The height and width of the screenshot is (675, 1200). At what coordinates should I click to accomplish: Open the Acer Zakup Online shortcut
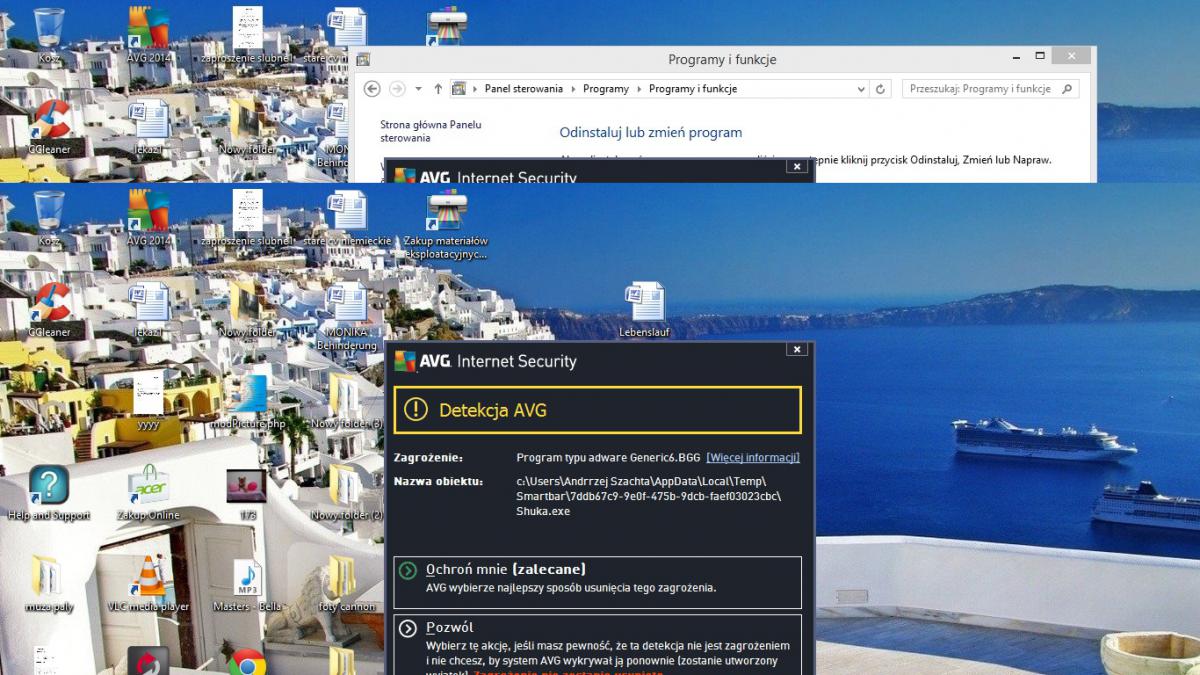pyautogui.click(x=148, y=493)
